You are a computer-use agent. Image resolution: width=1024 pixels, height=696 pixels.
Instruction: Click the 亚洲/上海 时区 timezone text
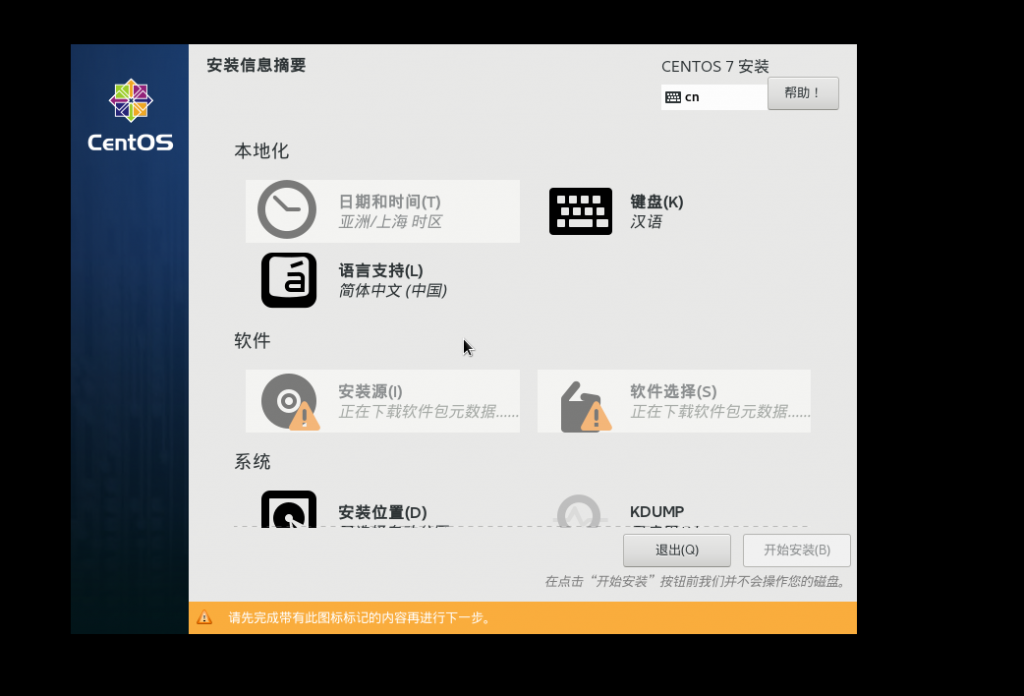tap(391, 222)
